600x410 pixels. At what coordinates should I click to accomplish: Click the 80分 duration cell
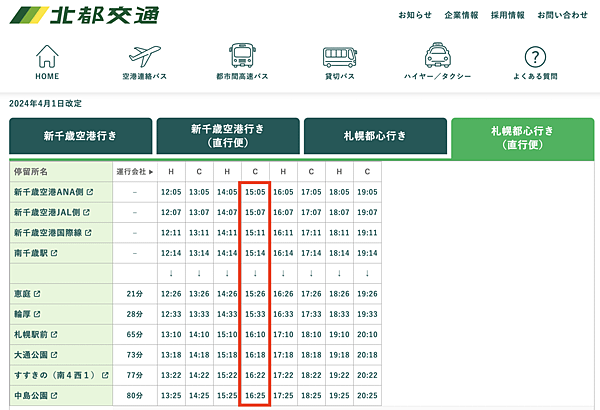[x=135, y=396]
